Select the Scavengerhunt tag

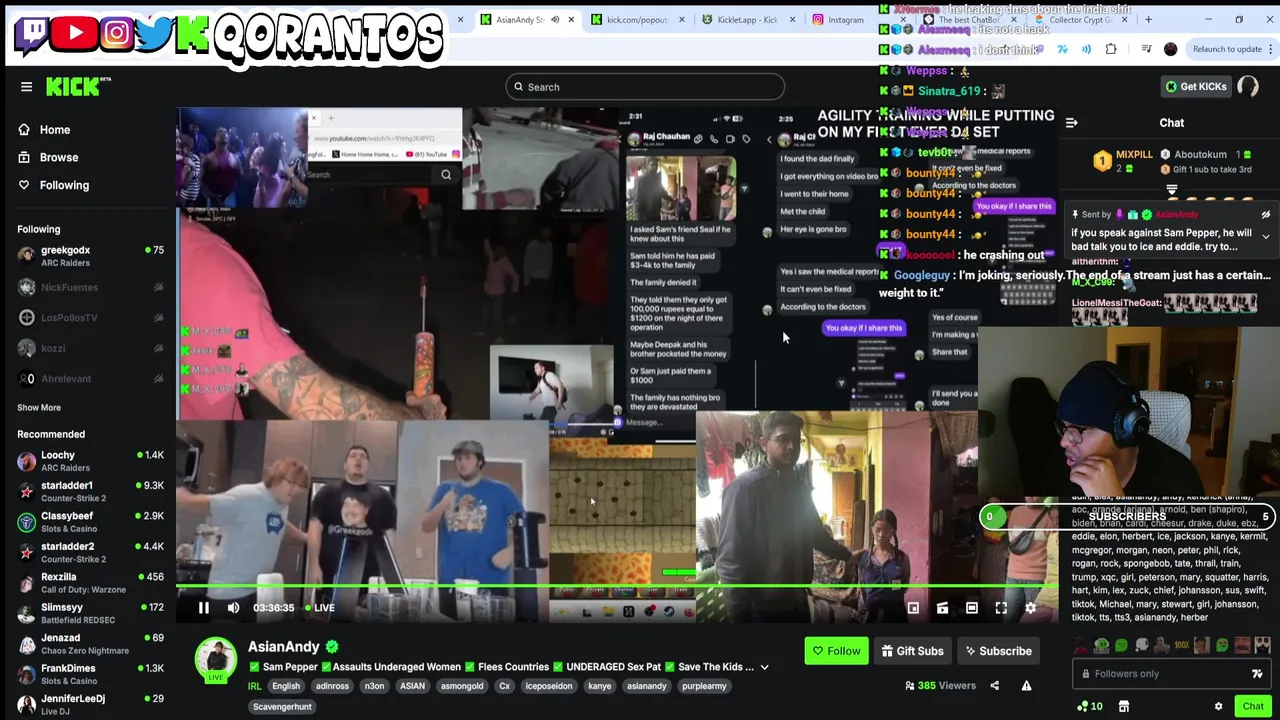(x=282, y=707)
